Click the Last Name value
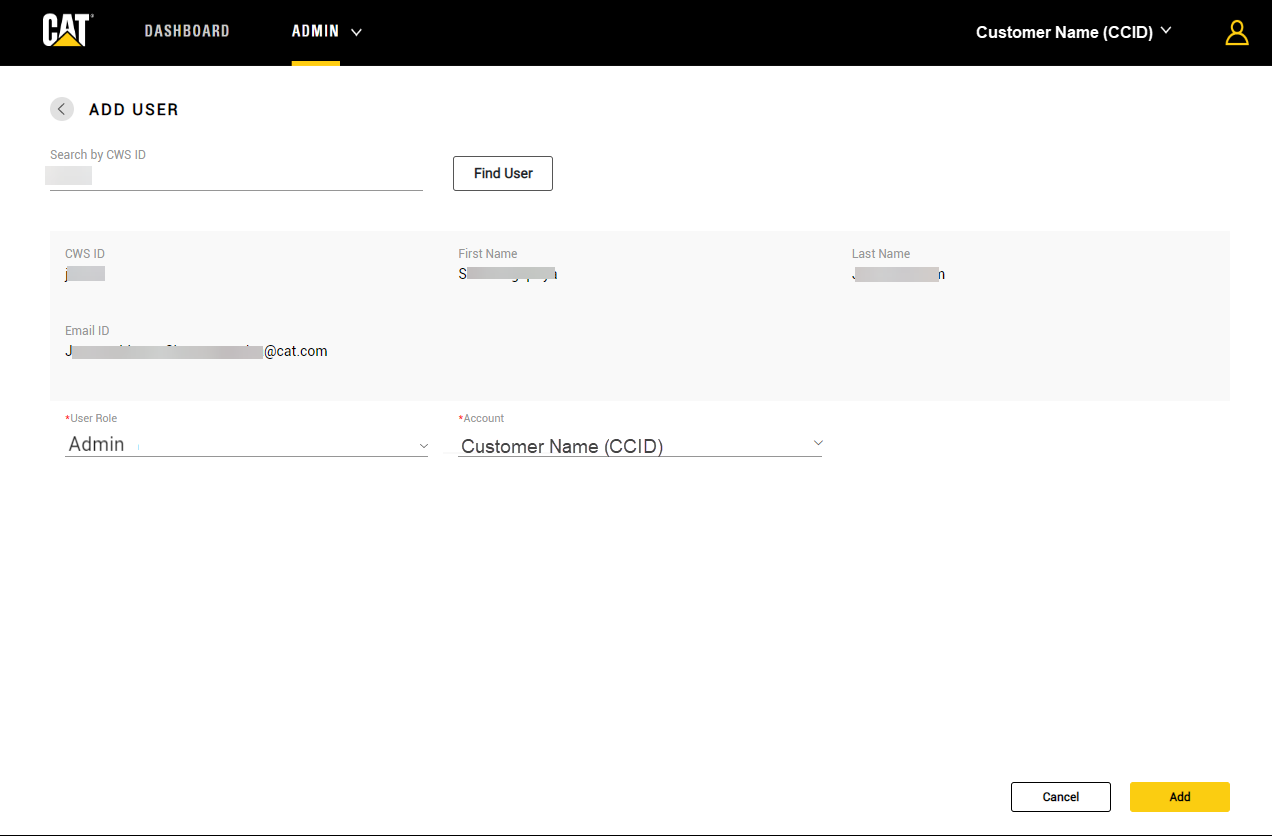Viewport: 1272px width, 836px height. (x=898, y=274)
